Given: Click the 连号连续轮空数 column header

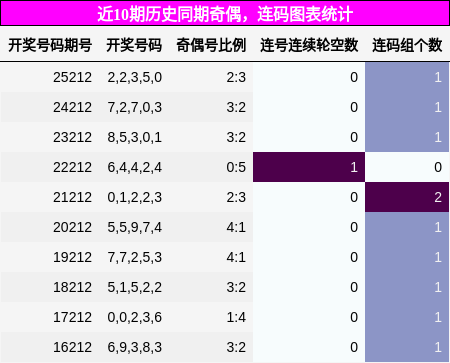Looking at the screenshot, I should click(x=309, y=45).
